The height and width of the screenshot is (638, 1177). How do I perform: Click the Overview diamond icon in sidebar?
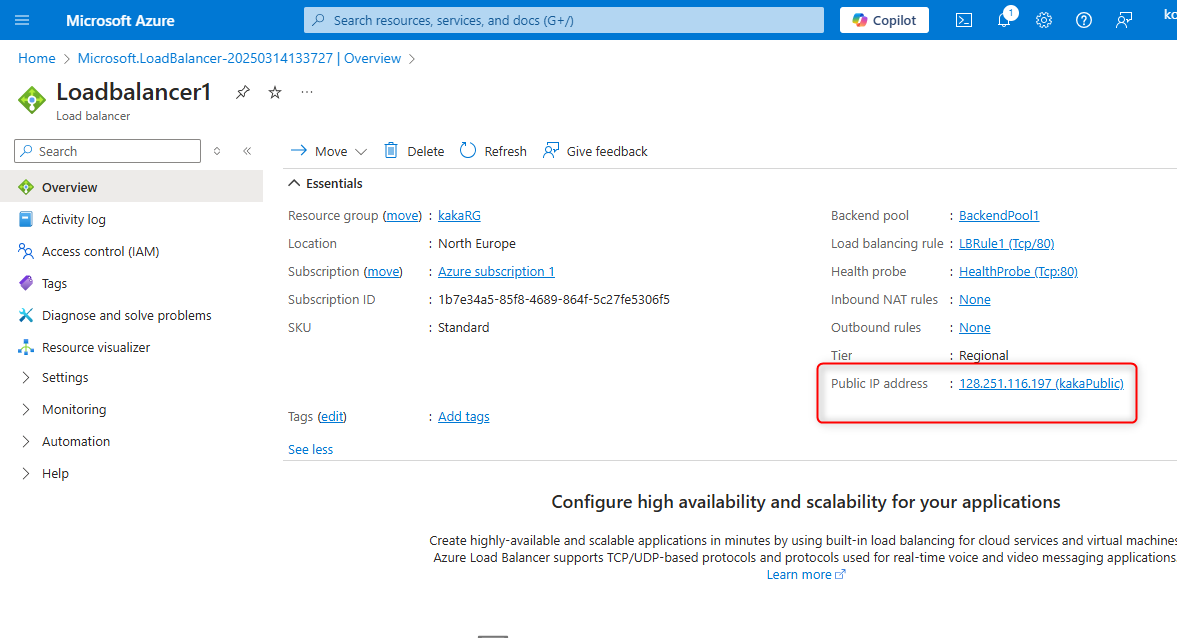(26, 187)
